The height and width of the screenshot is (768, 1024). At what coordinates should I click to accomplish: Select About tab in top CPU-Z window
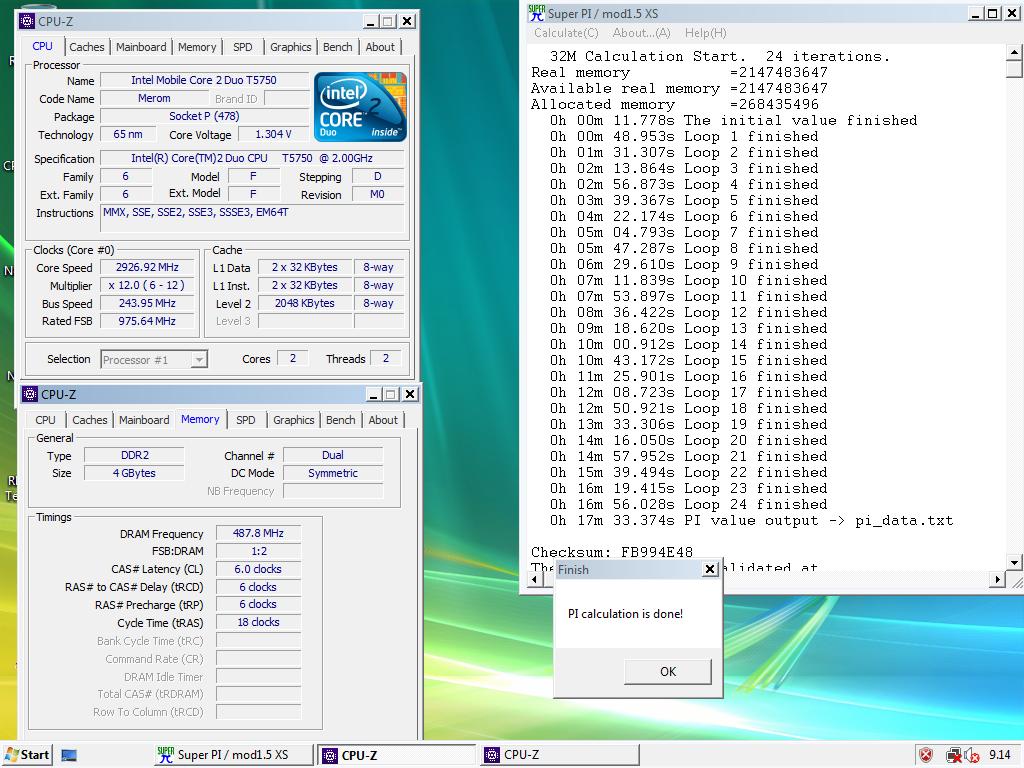pyautogui.click(x=380, y=47)
